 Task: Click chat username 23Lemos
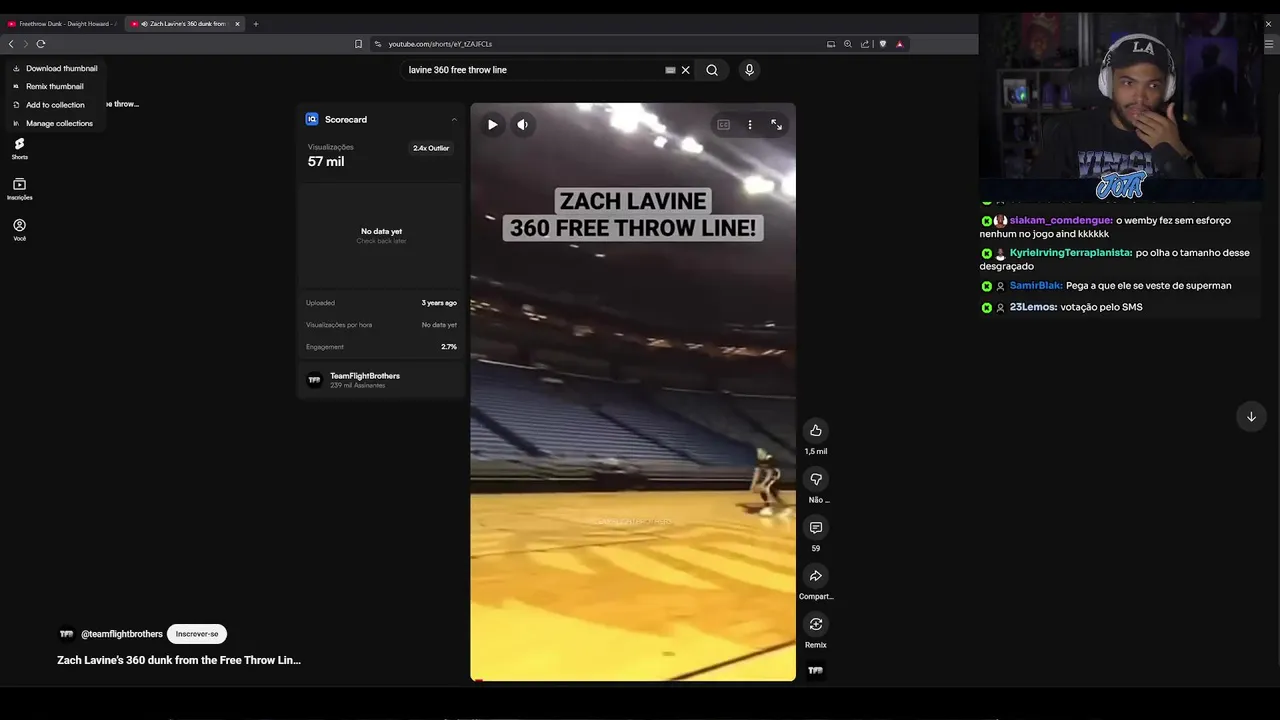point(1034,307)
